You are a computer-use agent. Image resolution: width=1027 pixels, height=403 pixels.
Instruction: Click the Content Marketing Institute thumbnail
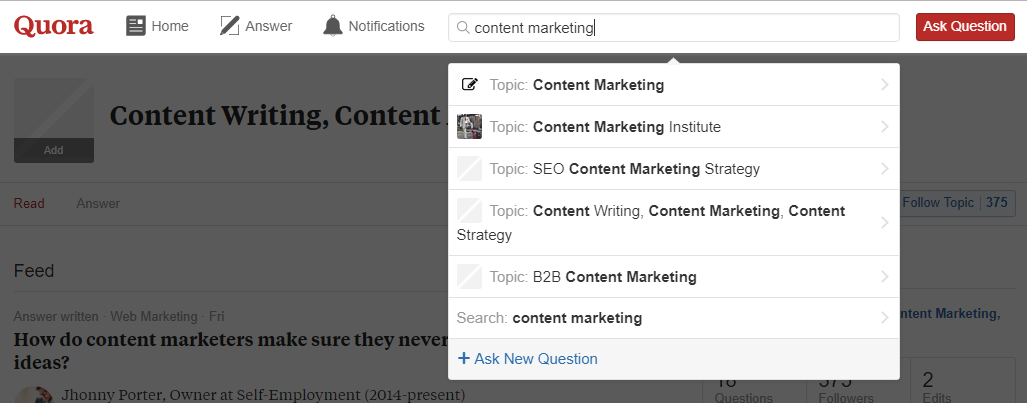coord(469,127)
